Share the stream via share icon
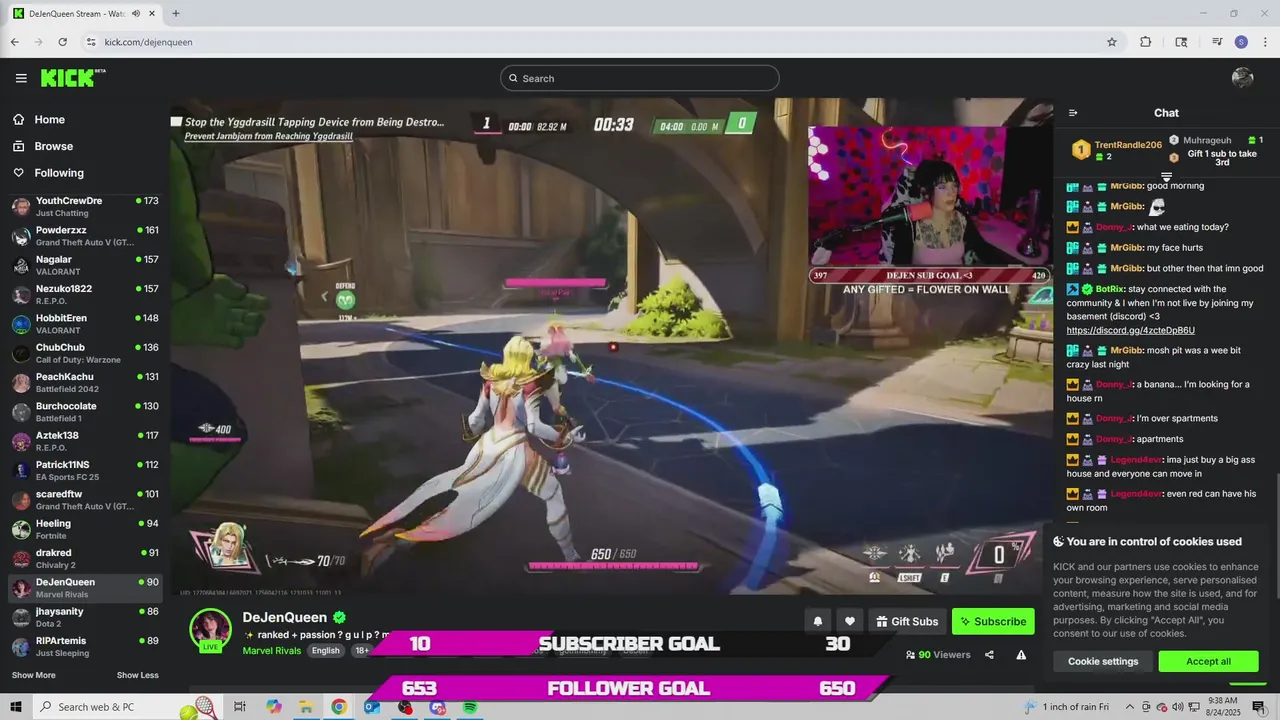This screenshot has height=720, width=1280. point(989,655)
